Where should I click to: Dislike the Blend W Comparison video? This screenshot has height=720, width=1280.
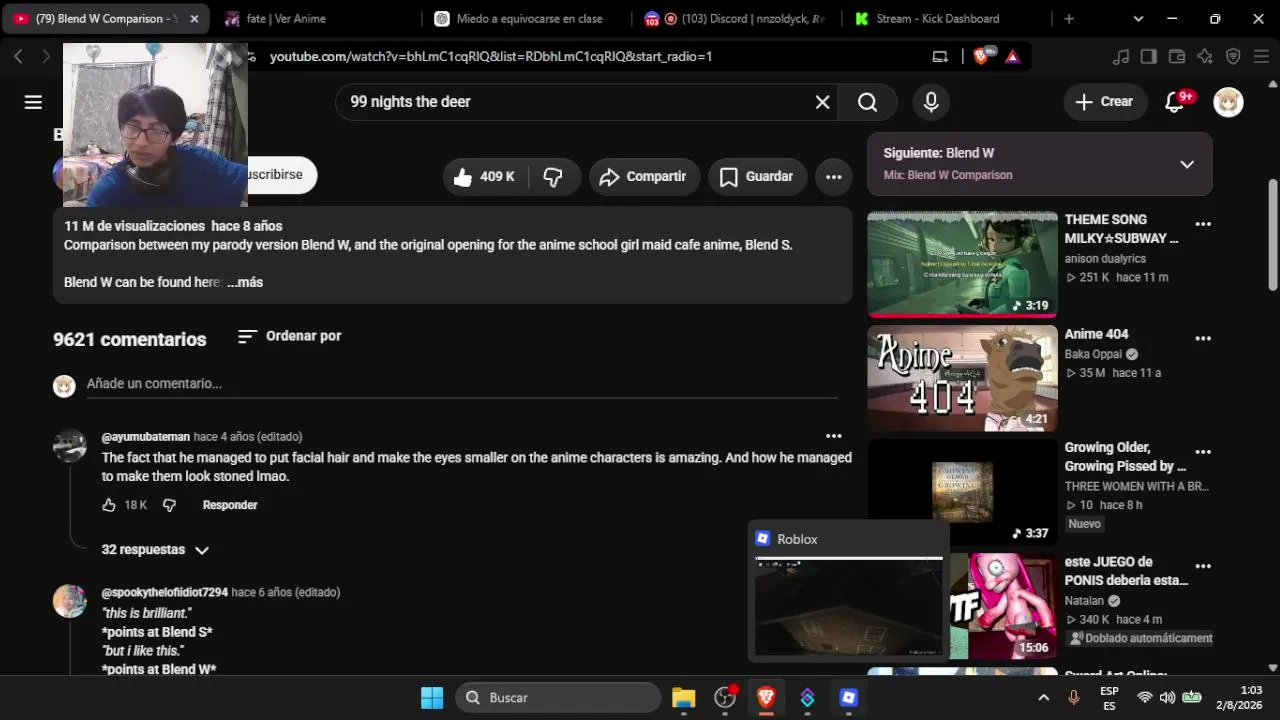pos(553,177)
